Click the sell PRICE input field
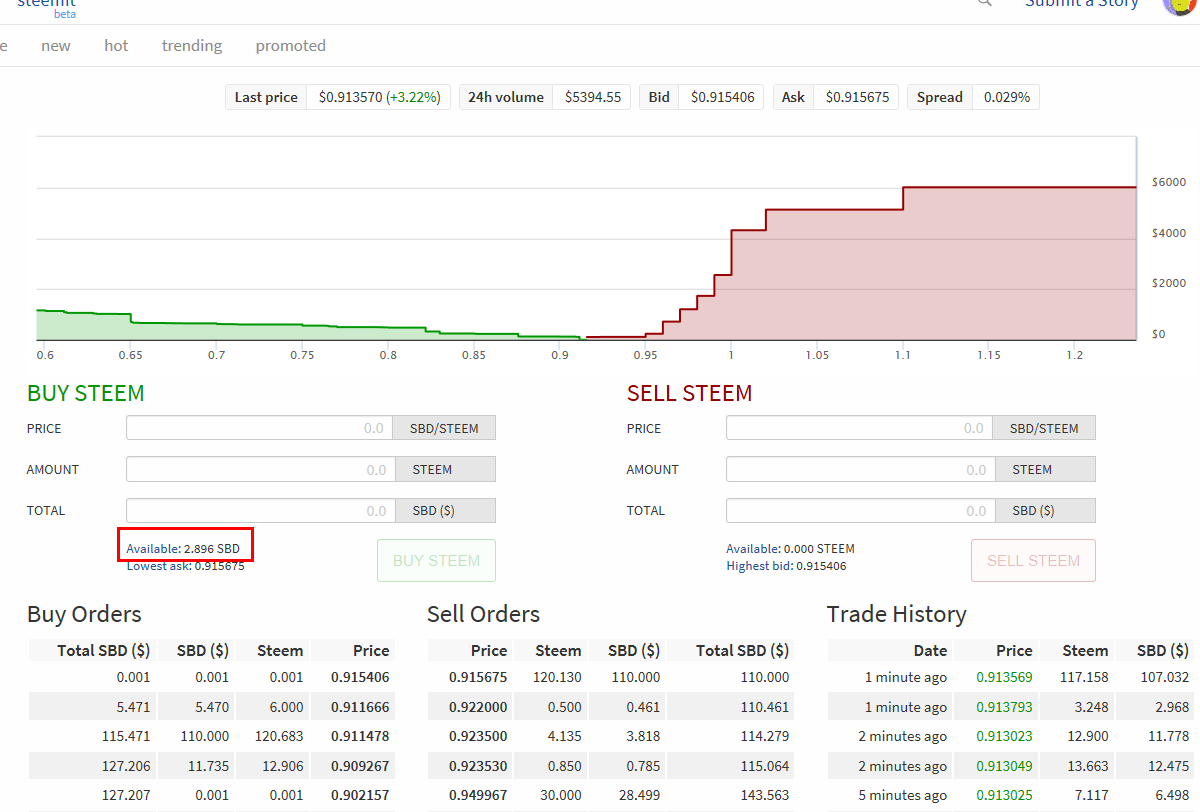Viewport: 1200px width, 812px height. [860, 427]
